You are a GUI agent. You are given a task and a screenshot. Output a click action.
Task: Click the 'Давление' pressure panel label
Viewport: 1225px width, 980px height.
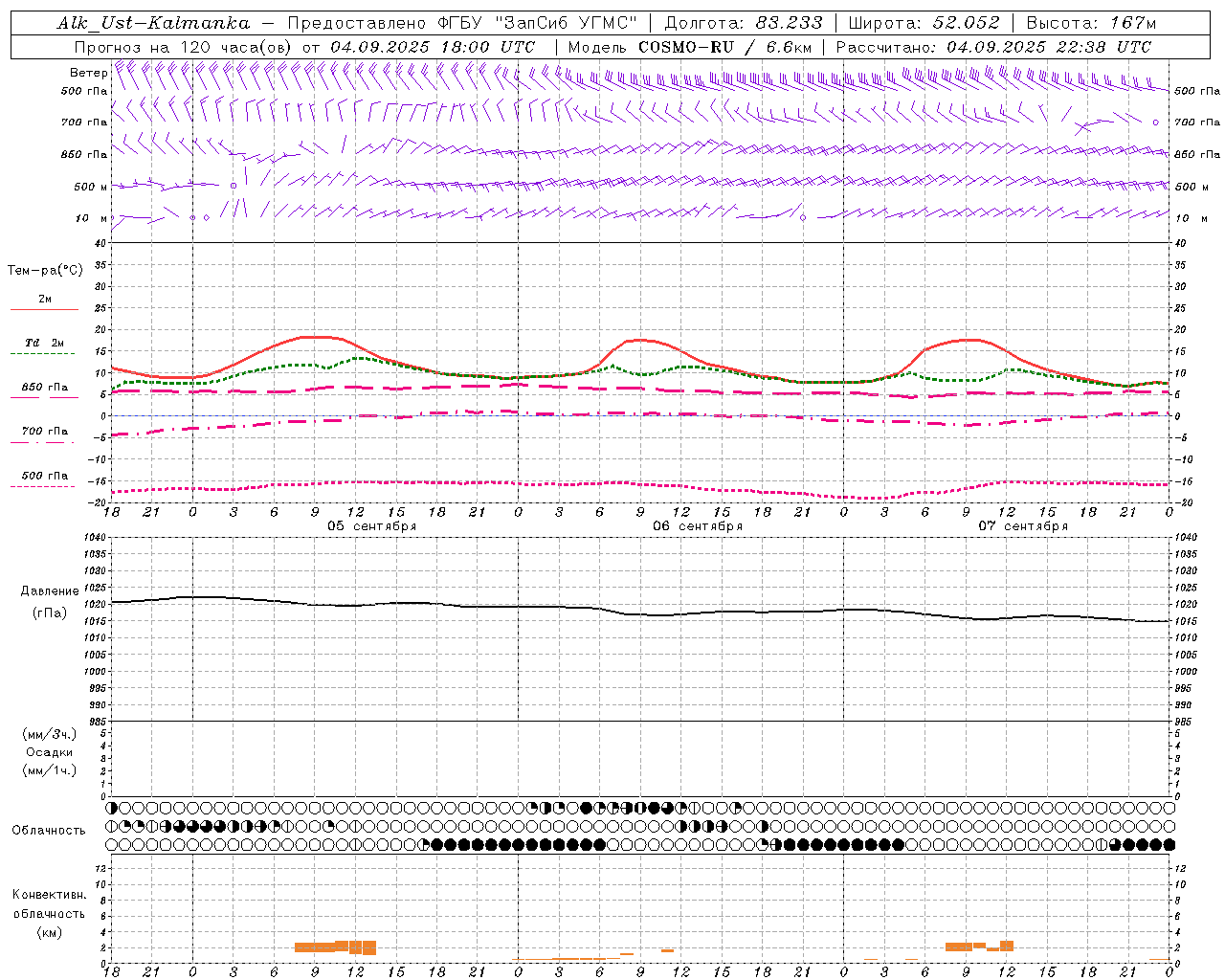[50, 591]
